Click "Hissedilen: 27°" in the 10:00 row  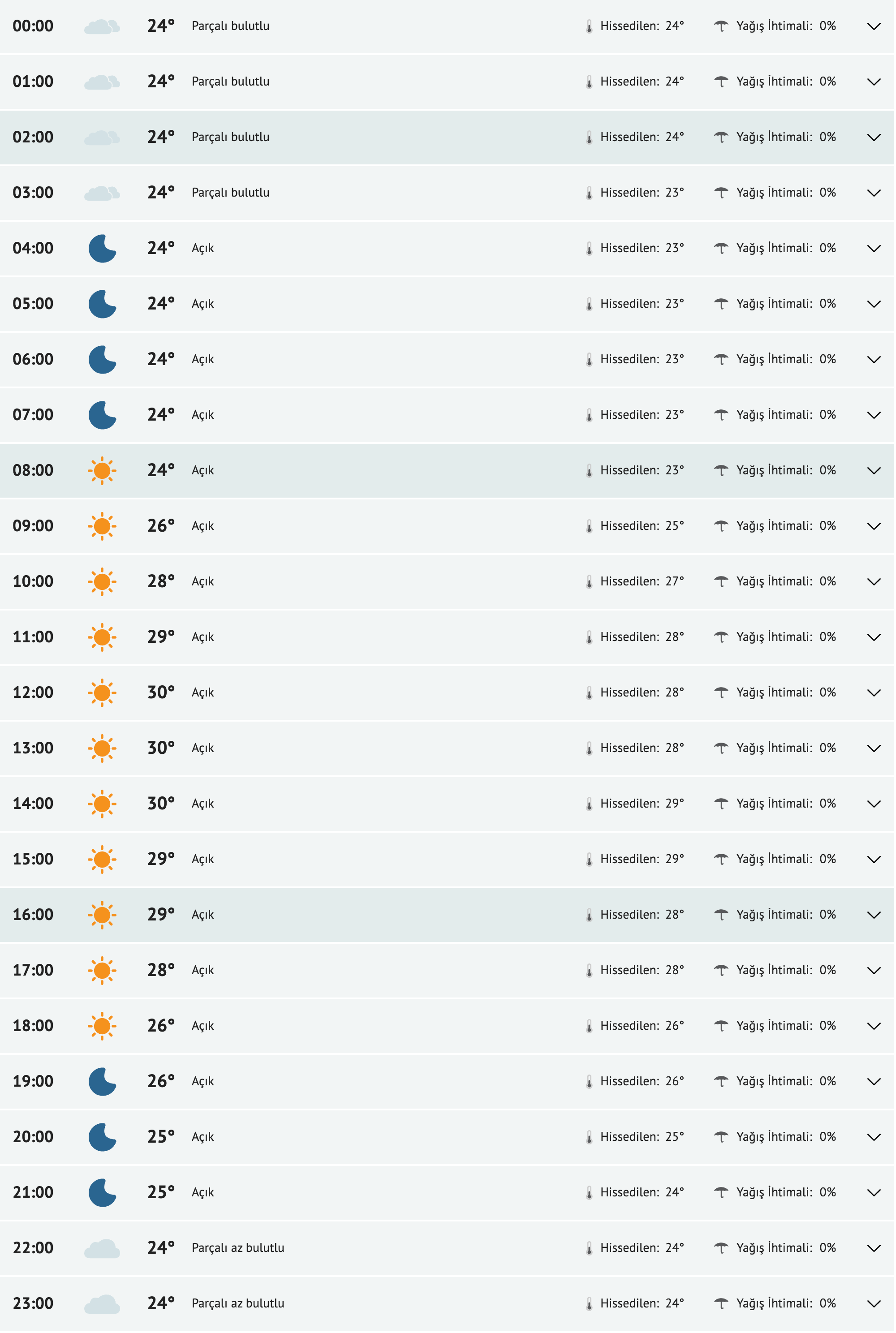click(642, 582)
